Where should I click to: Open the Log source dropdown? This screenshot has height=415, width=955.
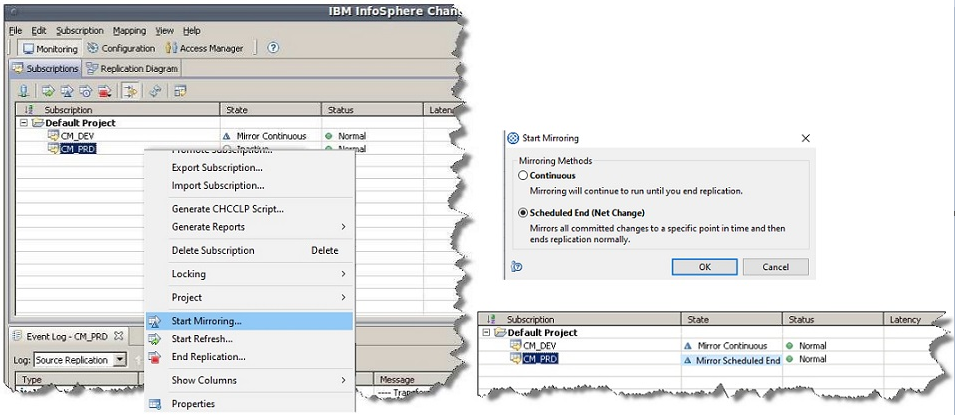click(119, 360)
